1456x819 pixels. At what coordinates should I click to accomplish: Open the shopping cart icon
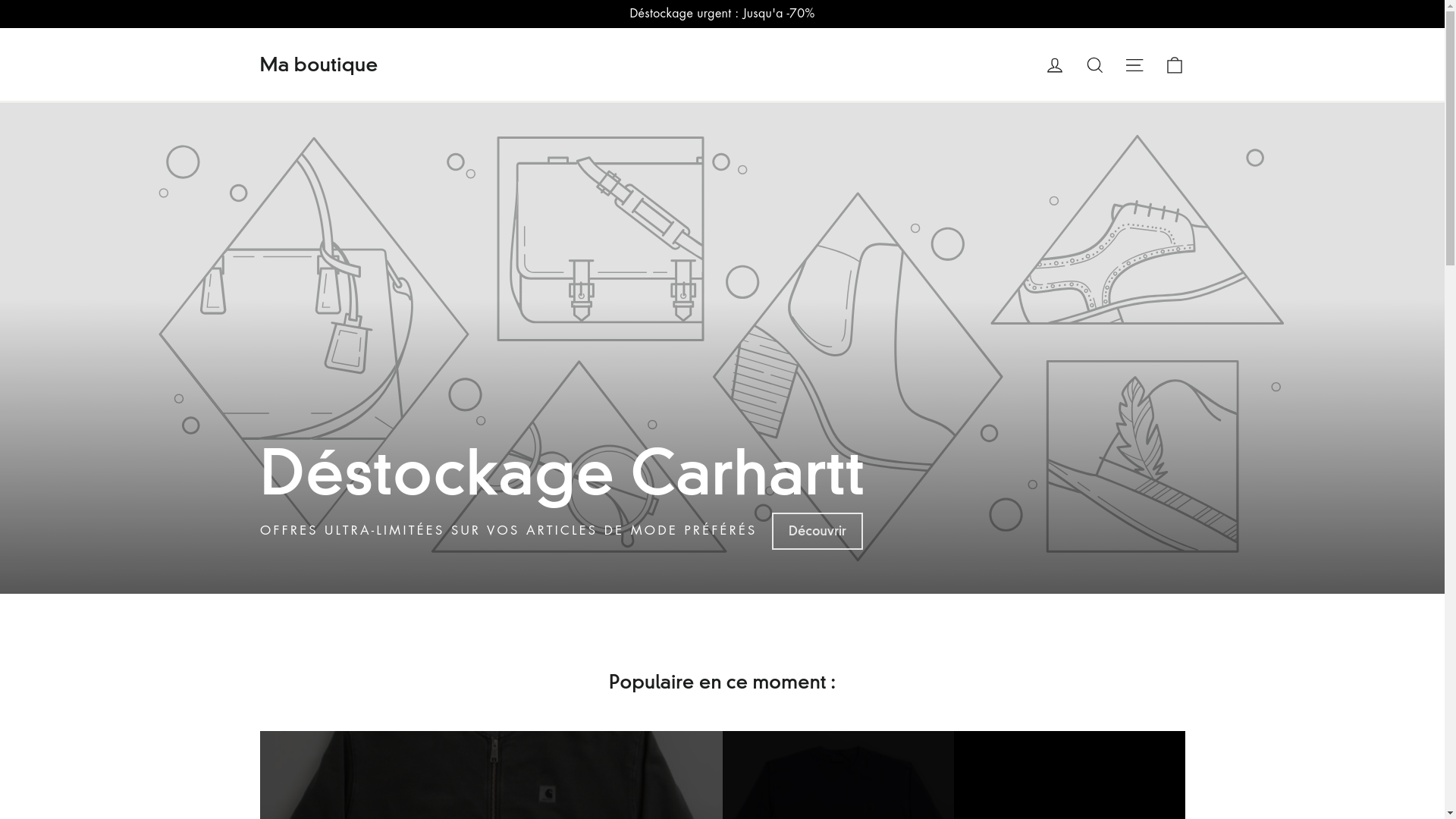click(x=1174, y=65)
